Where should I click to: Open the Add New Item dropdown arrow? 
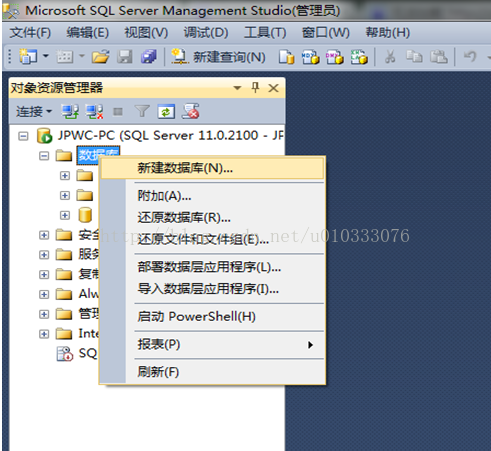point(82,56)
